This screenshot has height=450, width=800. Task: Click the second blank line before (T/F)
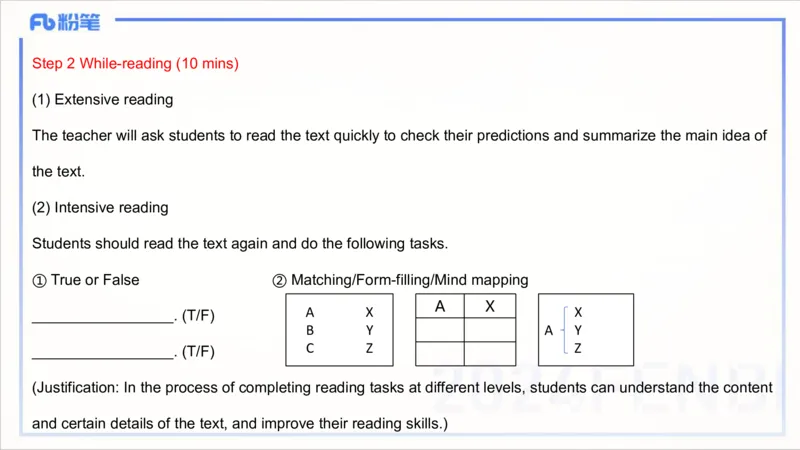pyautogui.click(x=102, y=352)
